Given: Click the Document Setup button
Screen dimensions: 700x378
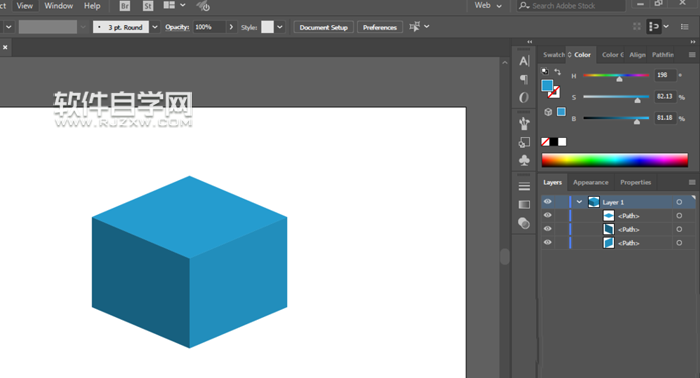Looking at the screenshot, I should (x=324, y=27).
